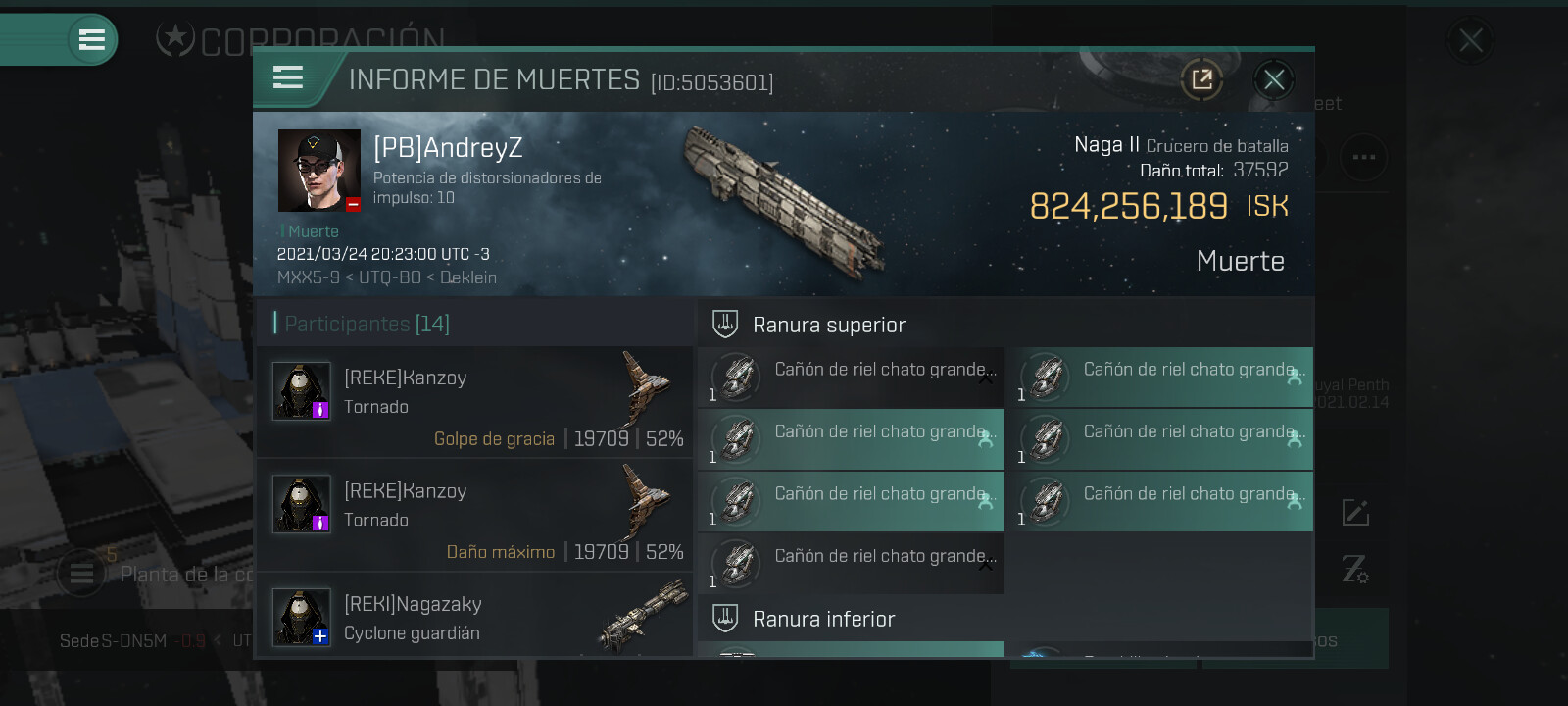Click the Naga II ship image
Image resolution: width=1568 pixels, height=706 pixels.
tap(784, 200)
